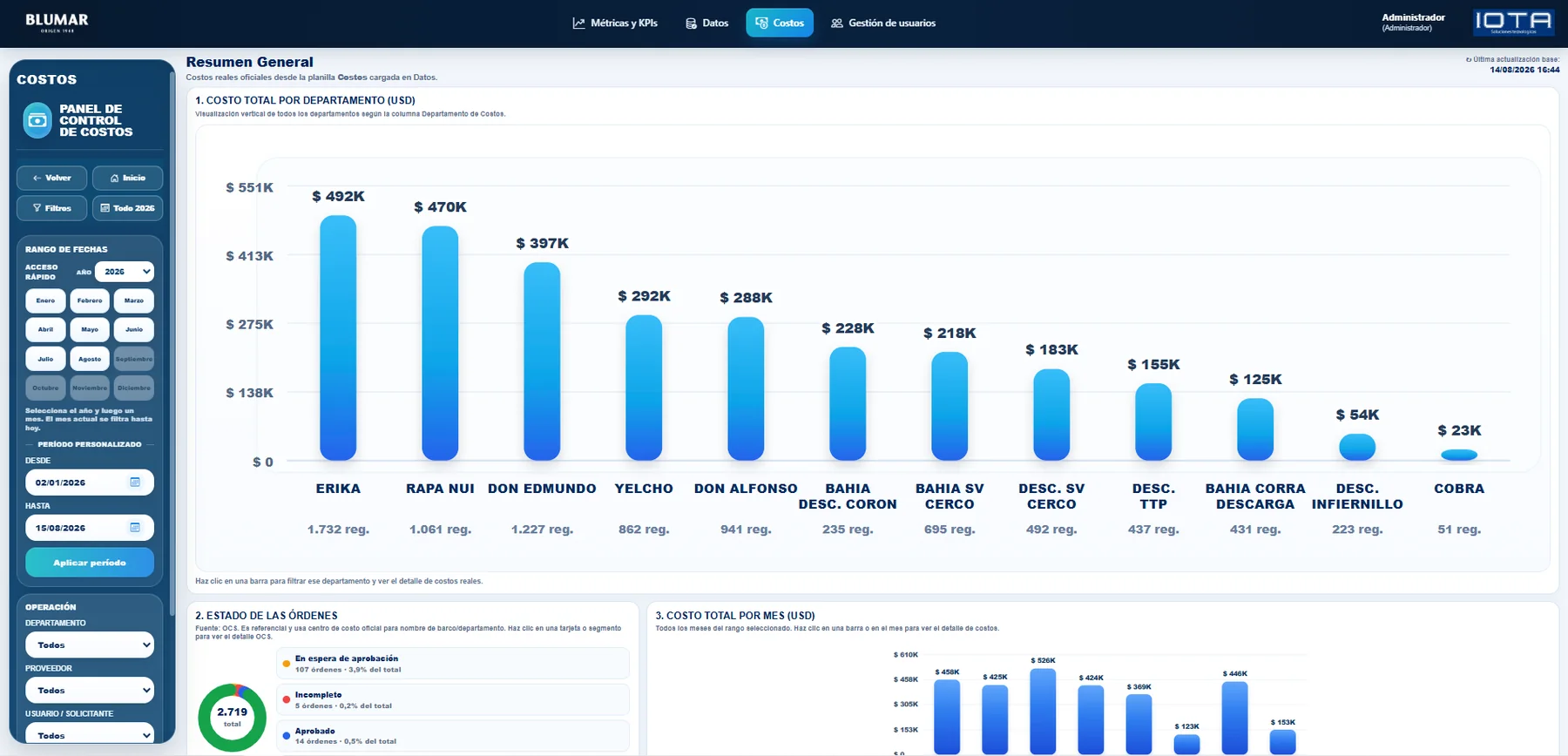The width and height of the screenshot is (1568, 756).
Task: Expand the Departamento dropdown
Action: tap(90, 645)
